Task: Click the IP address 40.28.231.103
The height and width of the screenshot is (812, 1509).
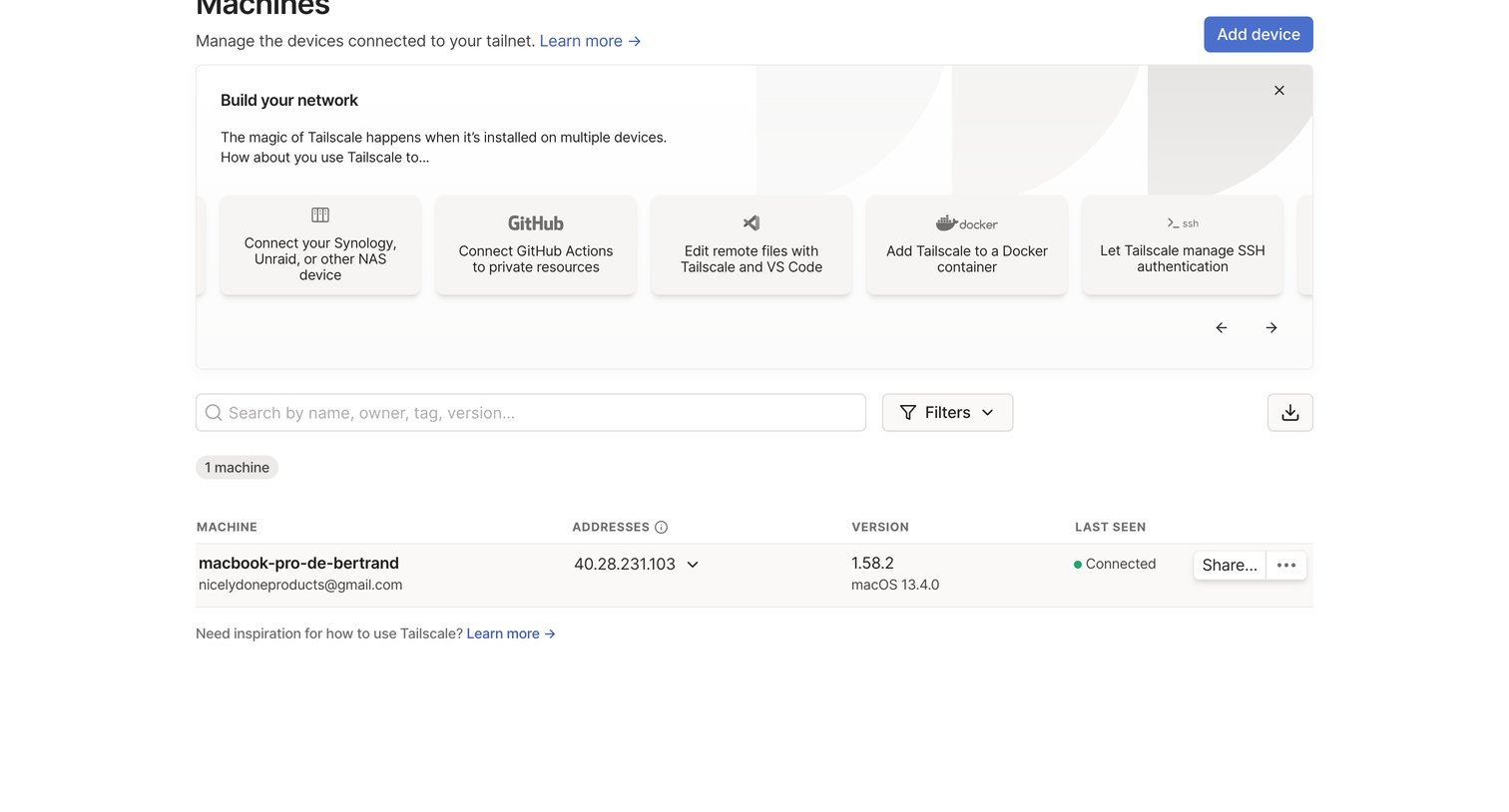Action: coord(625,565)
